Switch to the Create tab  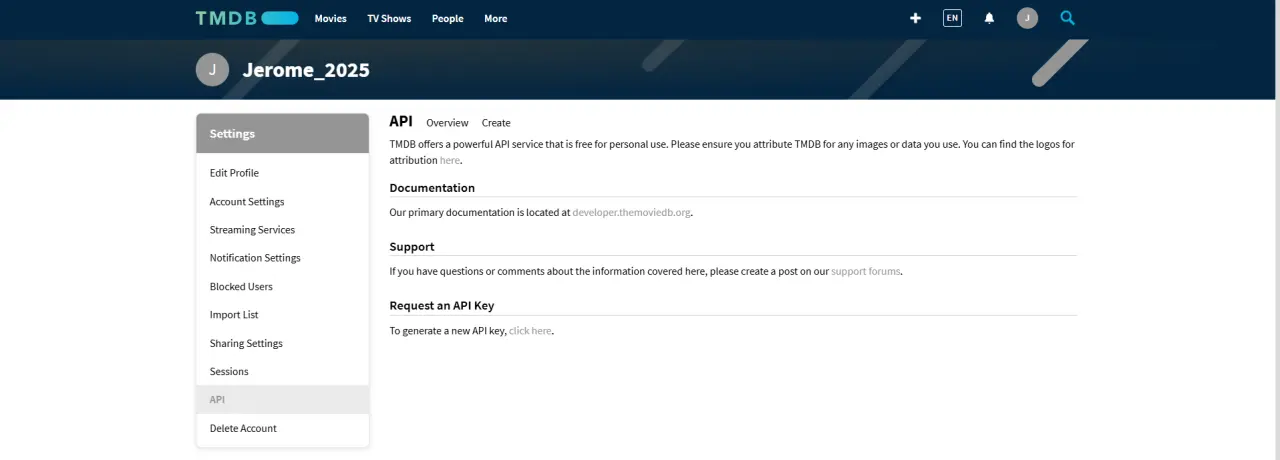(496, 123)
